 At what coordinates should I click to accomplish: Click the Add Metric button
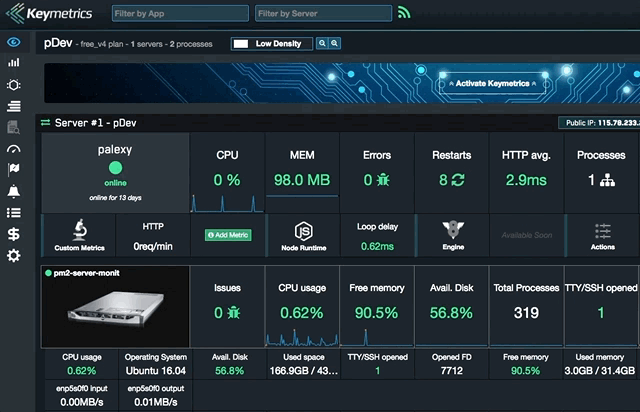click(x=228, y=235)
